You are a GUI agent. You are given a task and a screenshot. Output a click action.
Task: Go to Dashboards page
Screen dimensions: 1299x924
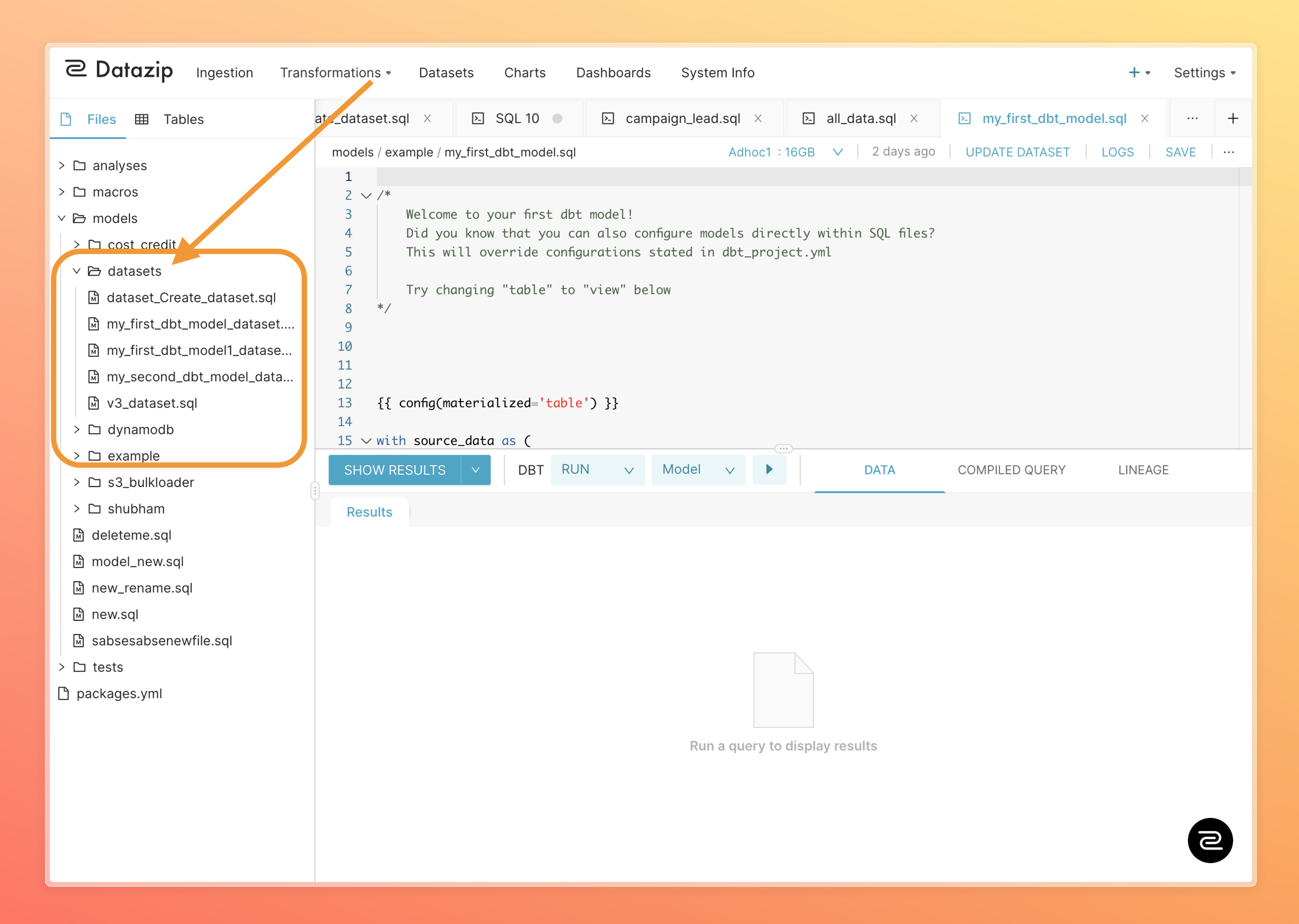613,73
